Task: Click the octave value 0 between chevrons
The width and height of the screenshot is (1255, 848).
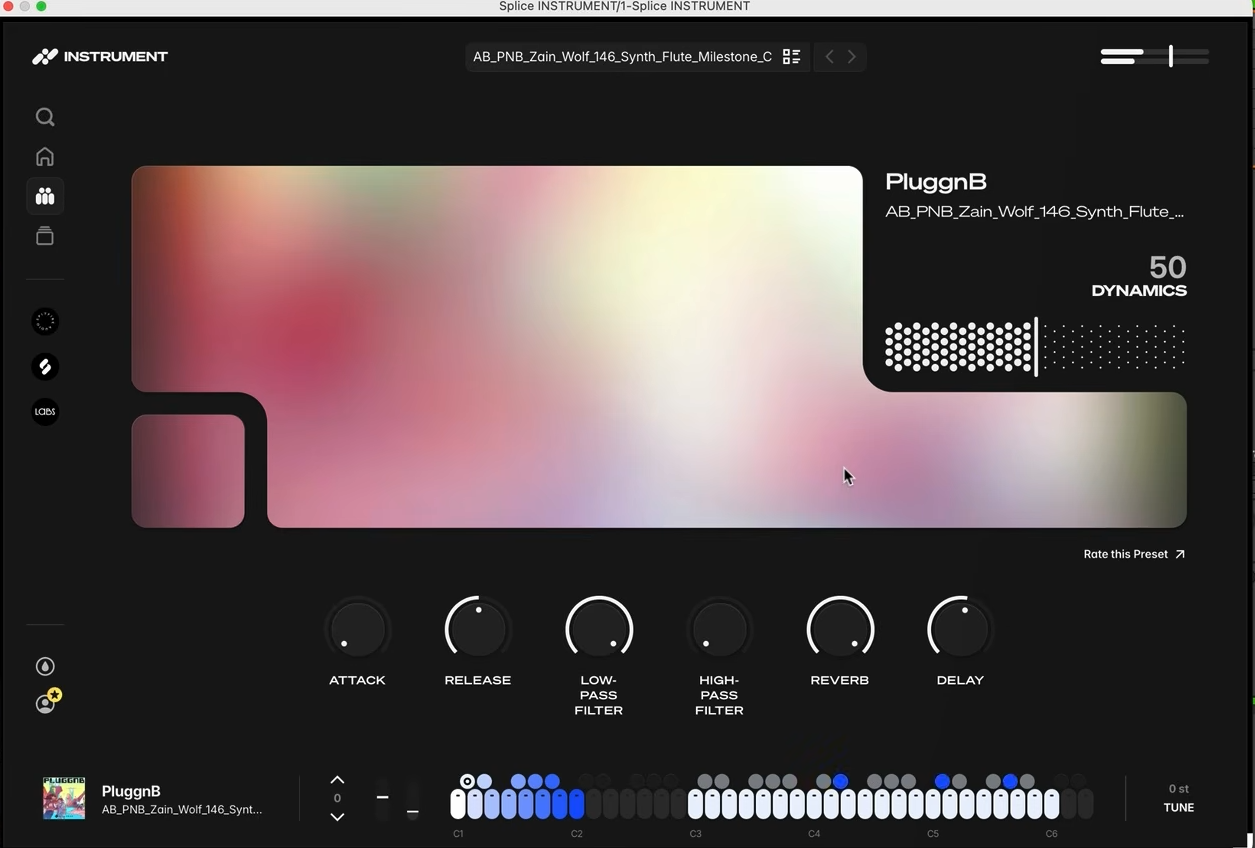Action: pyautogui.click(x=337, y=798)
